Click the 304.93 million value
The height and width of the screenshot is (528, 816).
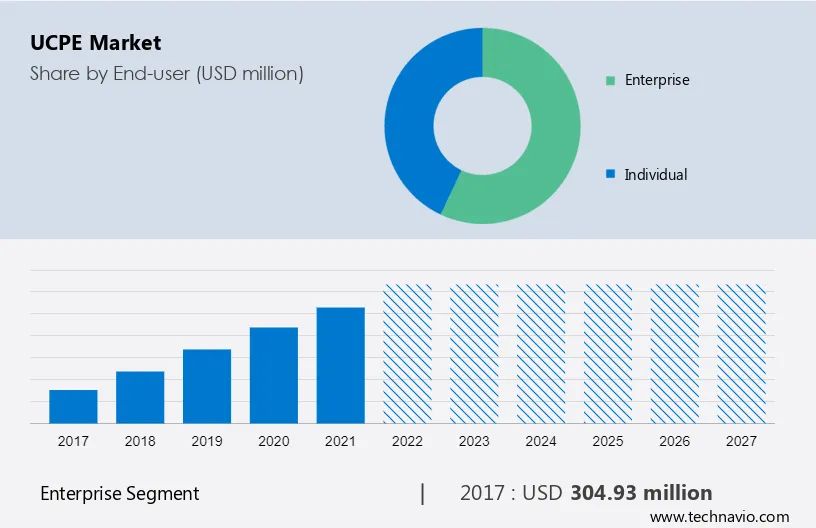tap(641, 493)
